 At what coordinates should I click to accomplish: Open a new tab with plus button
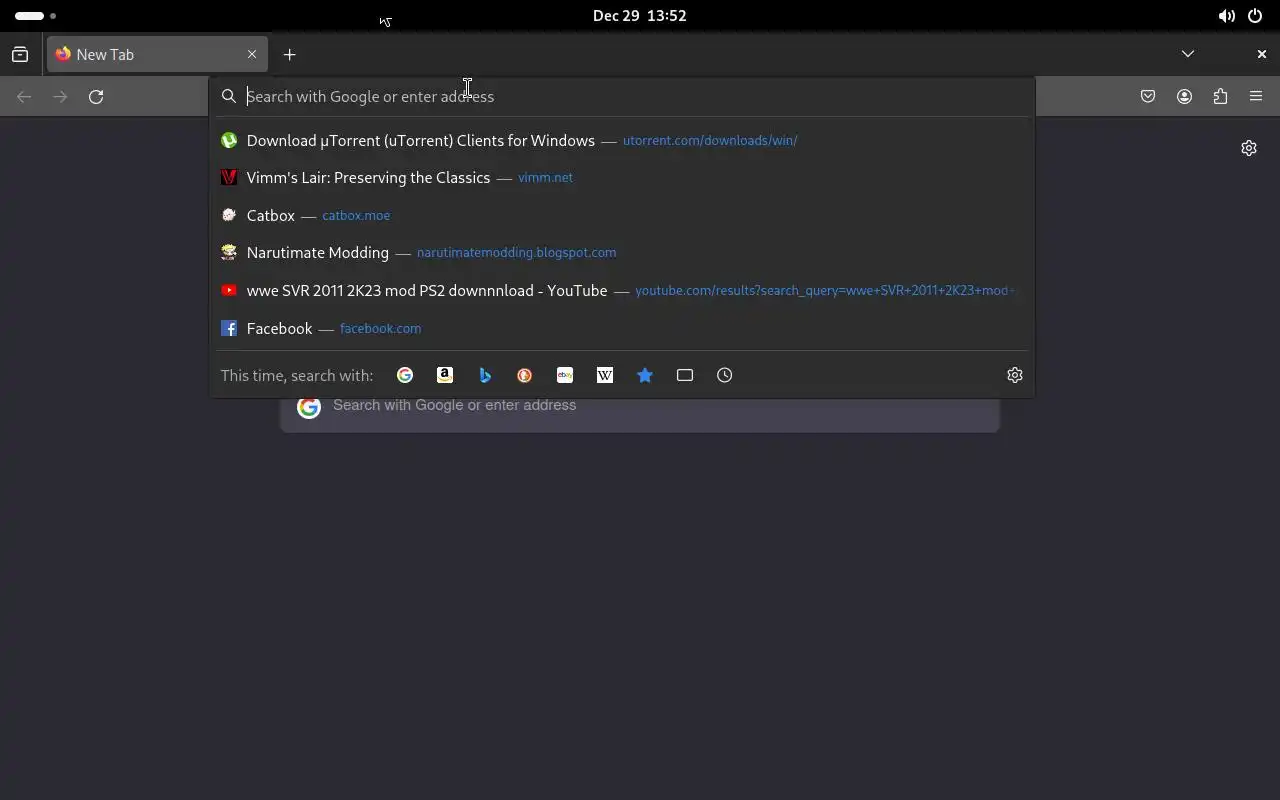point(289,55)
